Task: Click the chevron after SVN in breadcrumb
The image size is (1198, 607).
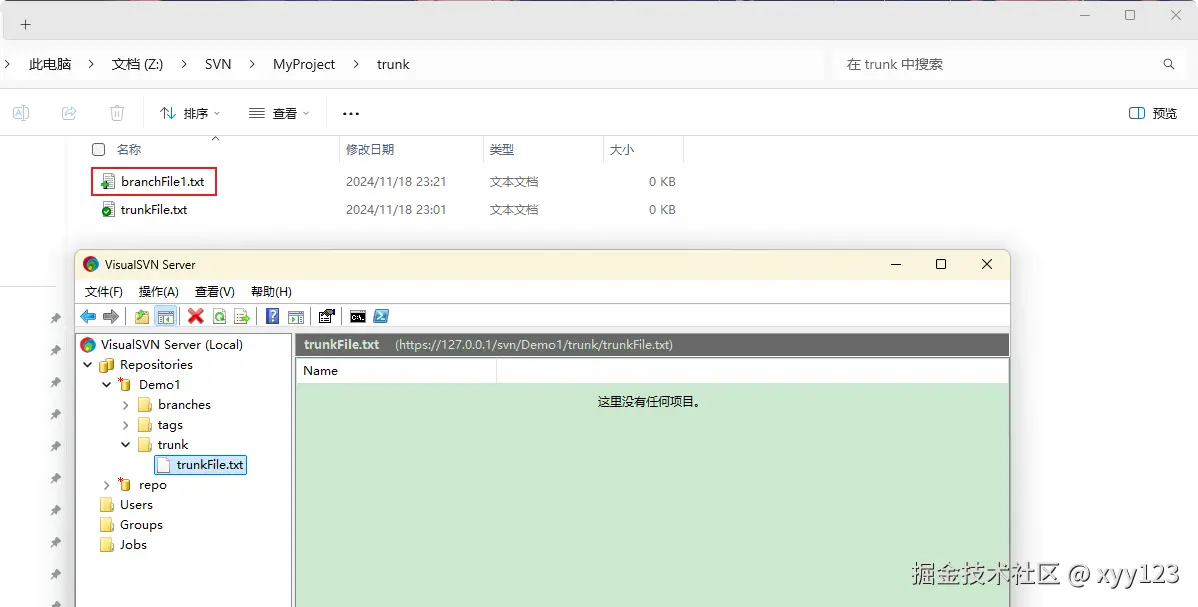Action: coord(252,64)
